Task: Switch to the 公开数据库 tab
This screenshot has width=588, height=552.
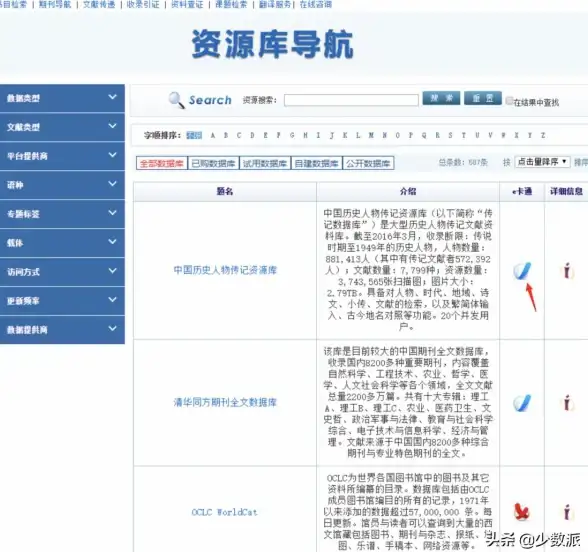Action: click(x=368, y=163)
